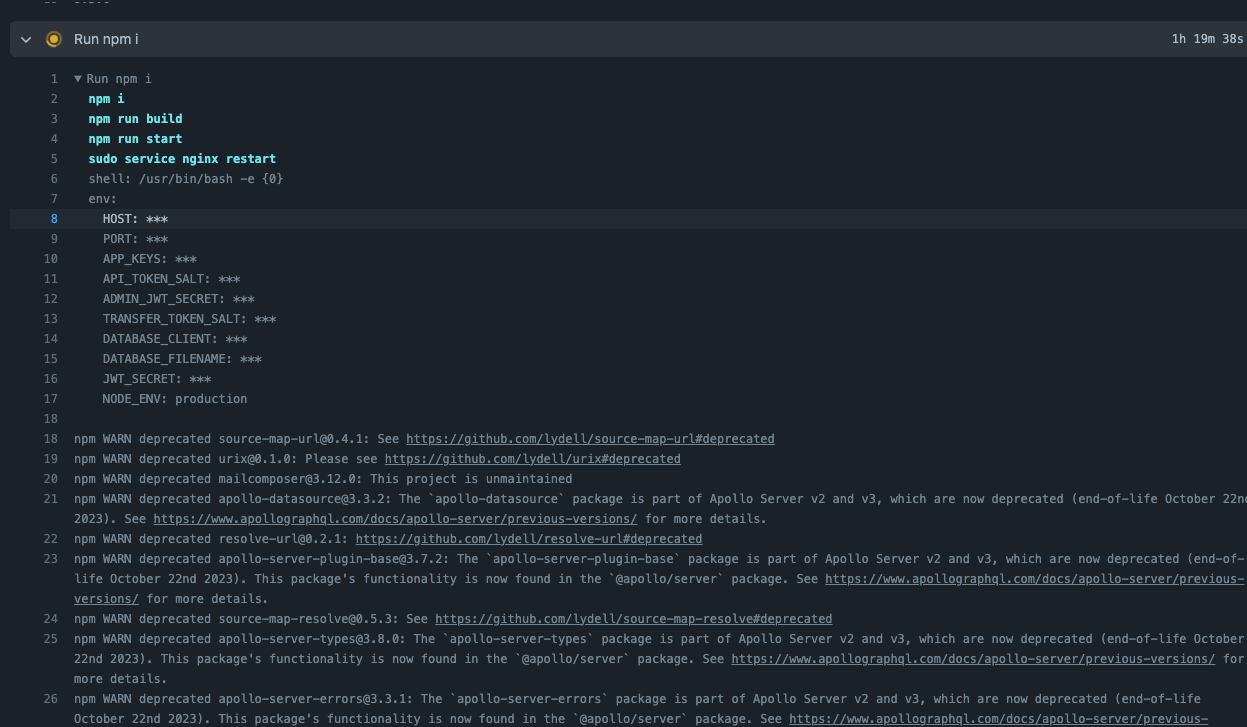This screenshot has width=1247, height=727.
Task: Open the Apollo previous-versions link on line 21
Action: (395, 519)
